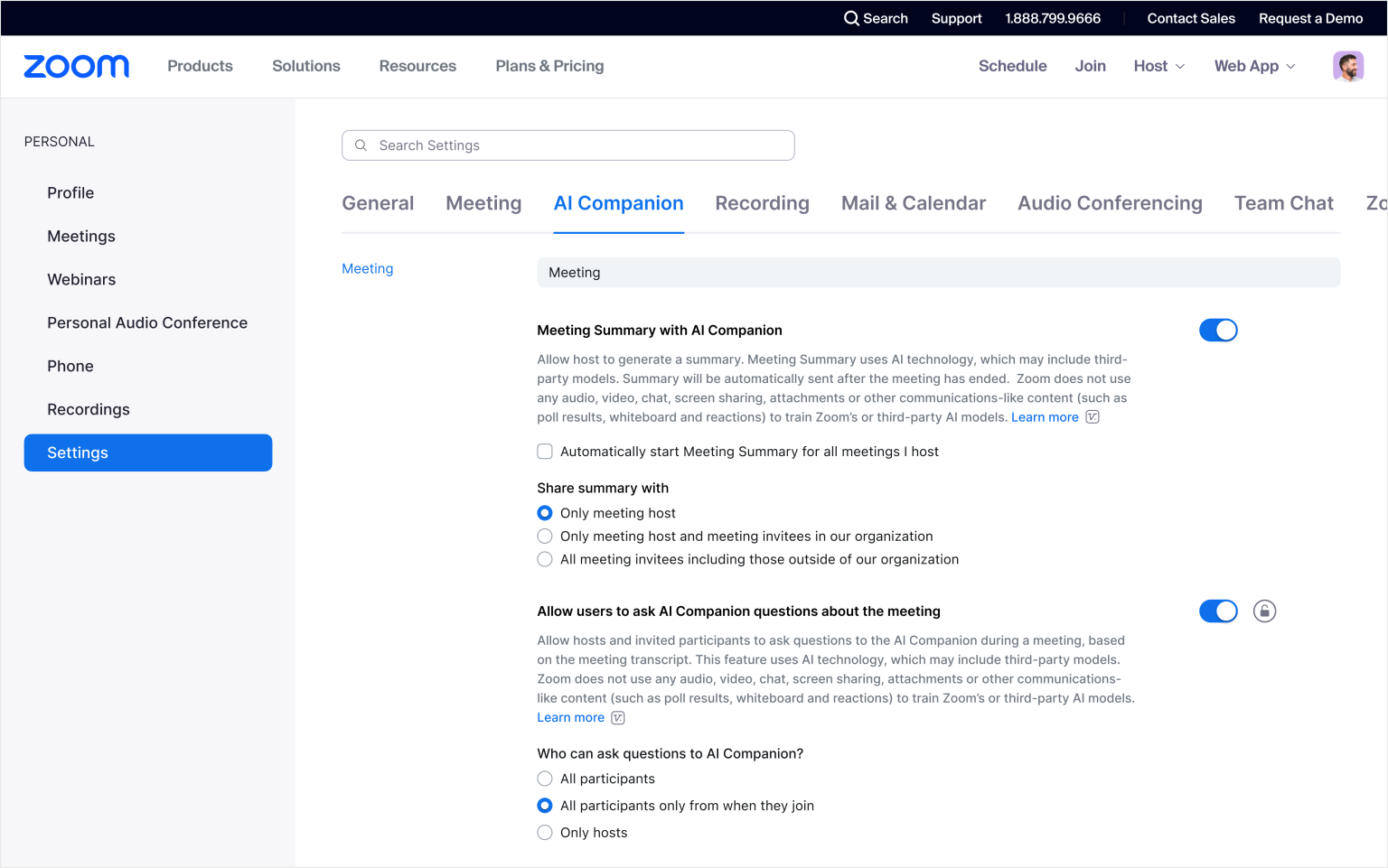Screen dimensions: 1388x868
Task: Click Contact Sales in the top bar
Action: pos(1190,18)
